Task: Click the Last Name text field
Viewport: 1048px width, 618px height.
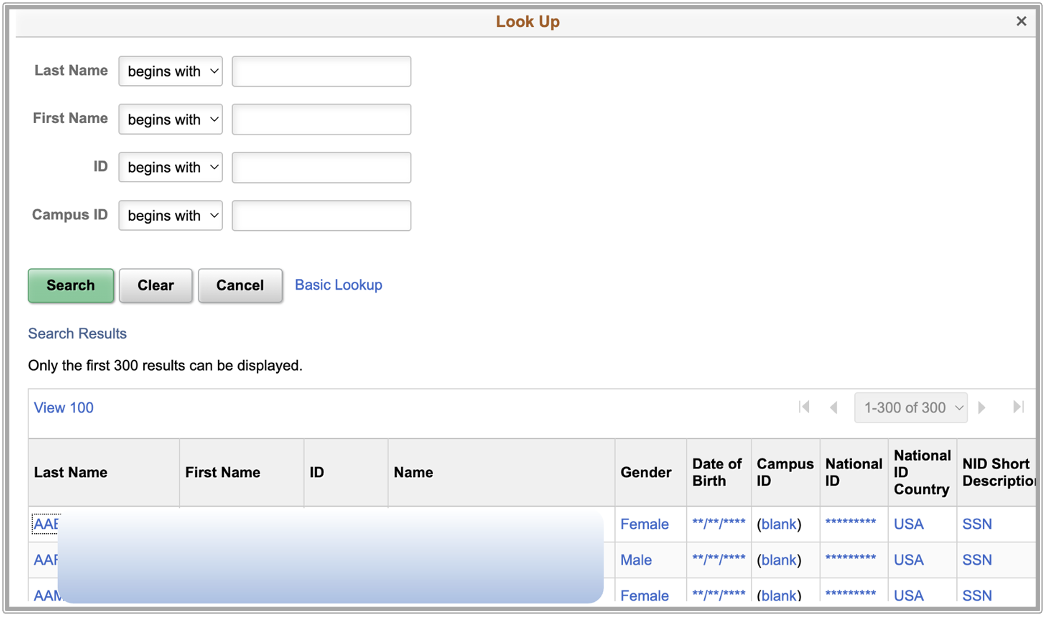Action: (321, 72)
